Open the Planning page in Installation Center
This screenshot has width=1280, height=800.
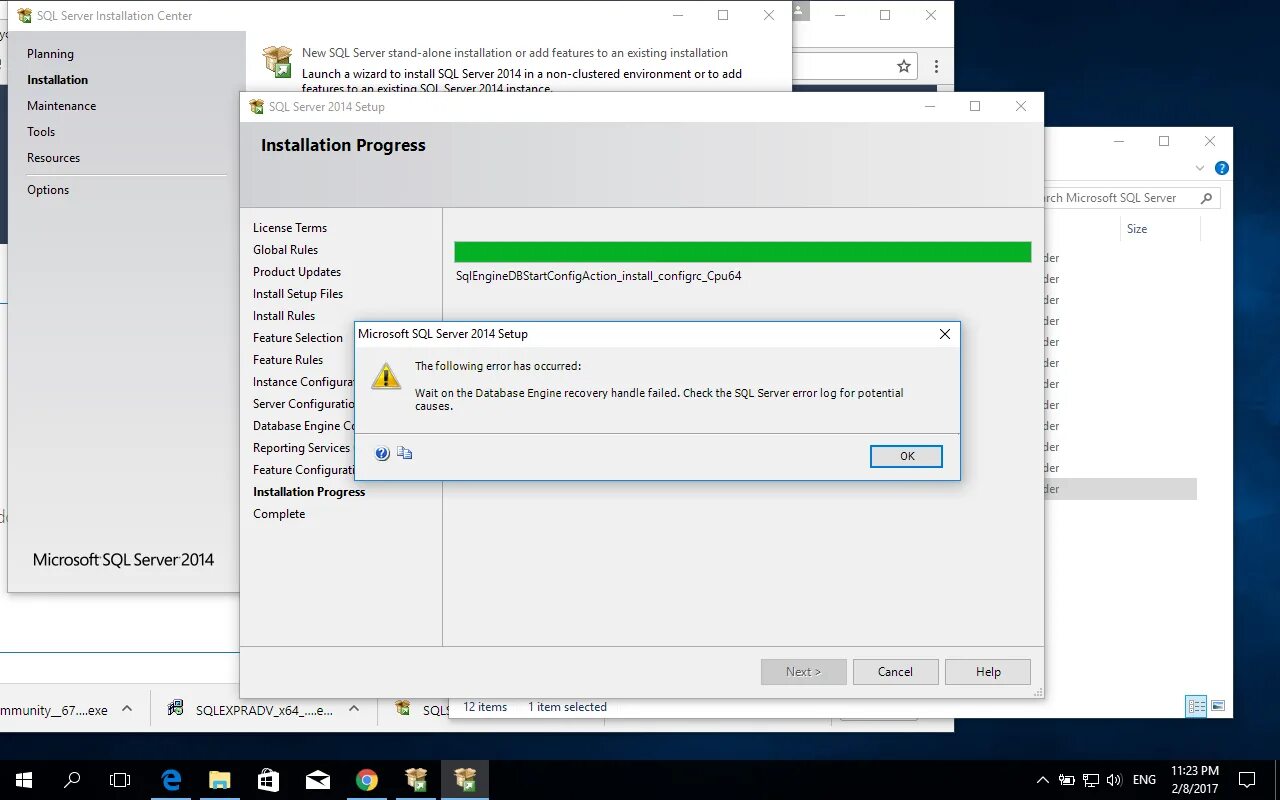coord(50,54)
